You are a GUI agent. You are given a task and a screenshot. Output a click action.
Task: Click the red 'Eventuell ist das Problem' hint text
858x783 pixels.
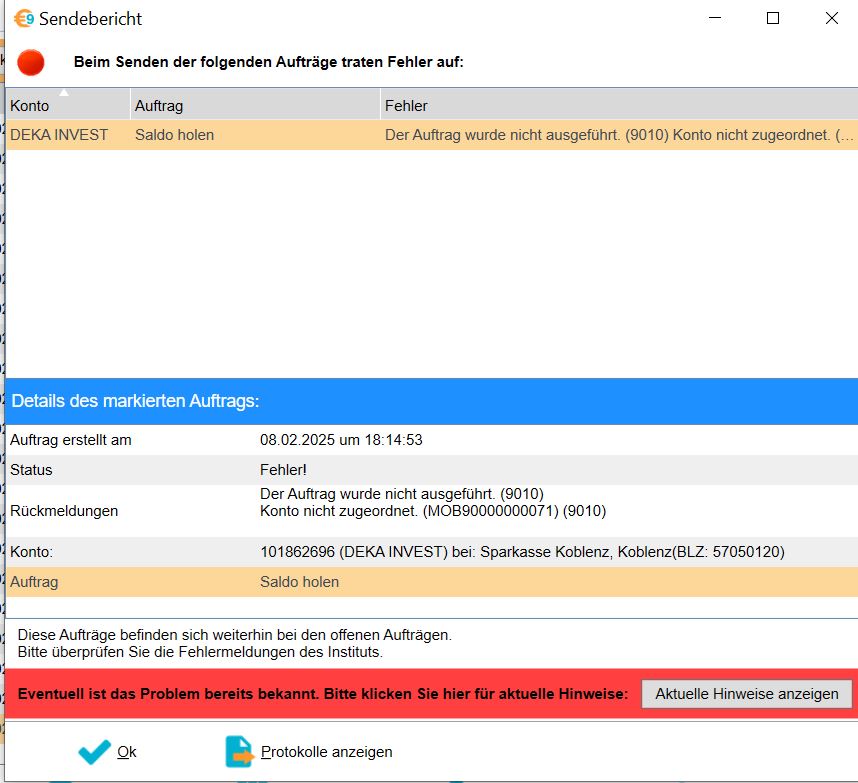click(323, 694)
